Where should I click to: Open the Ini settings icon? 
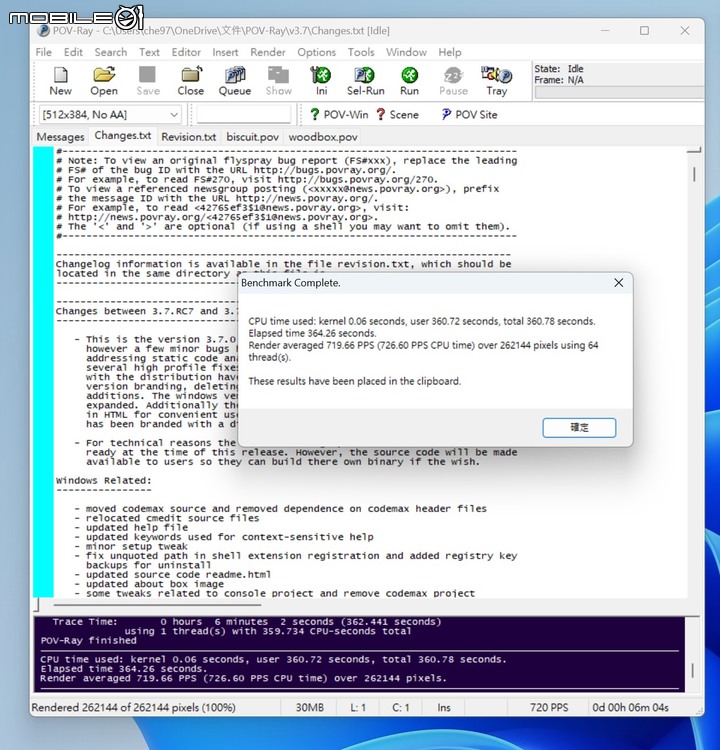click(321, 81)
